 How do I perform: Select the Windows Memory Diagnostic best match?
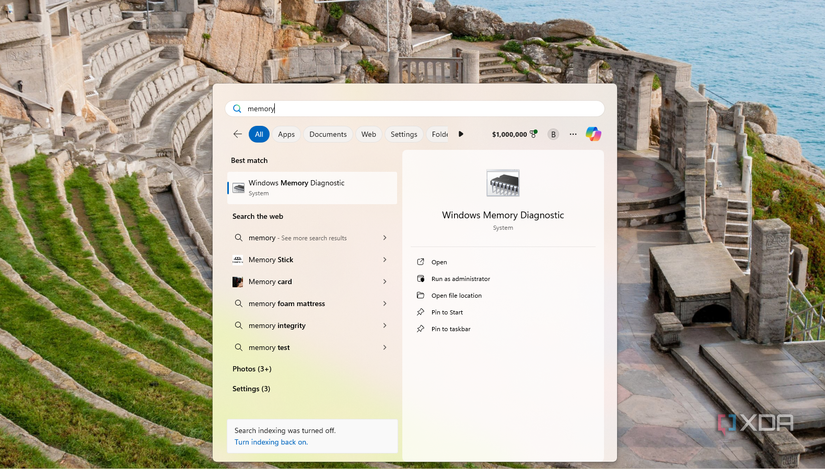point(312,188)
